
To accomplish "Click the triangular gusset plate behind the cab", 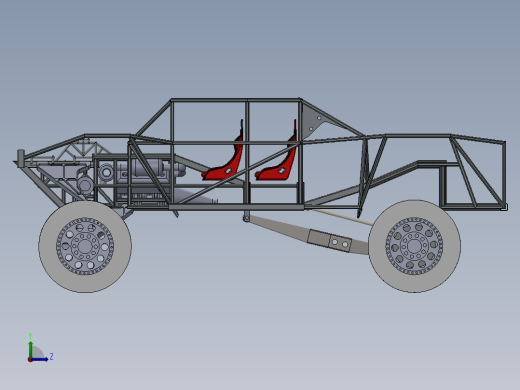I will (x=313, y=122).
